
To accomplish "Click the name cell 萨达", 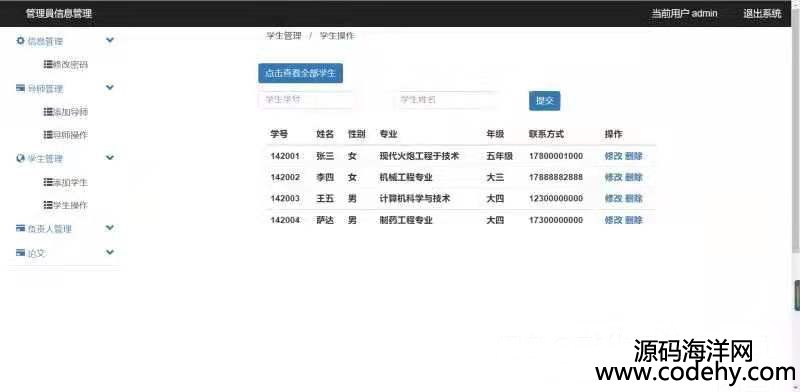I will pos(325,220).
